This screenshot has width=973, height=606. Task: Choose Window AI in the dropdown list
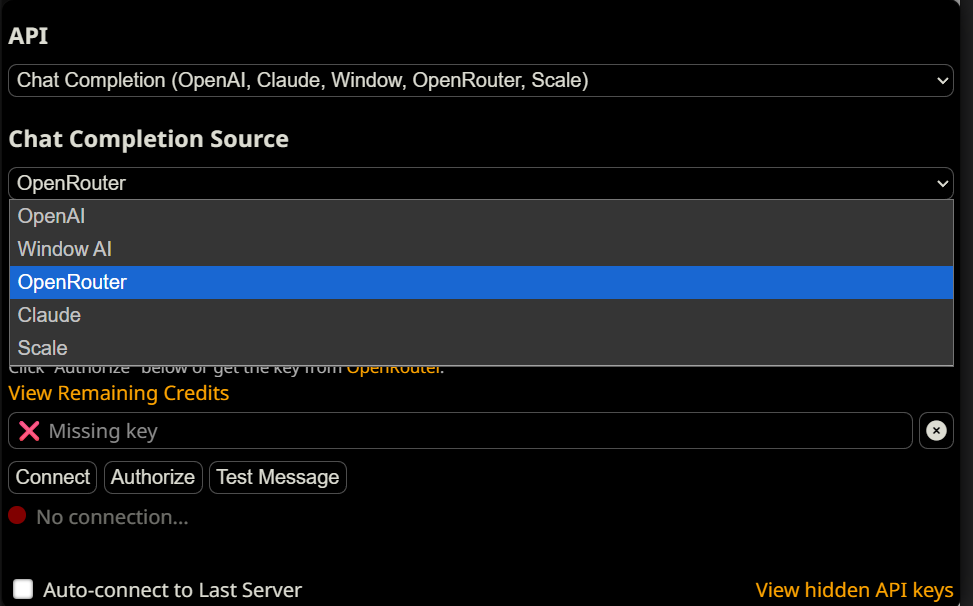pyautogui.click(x=481, y=249)
